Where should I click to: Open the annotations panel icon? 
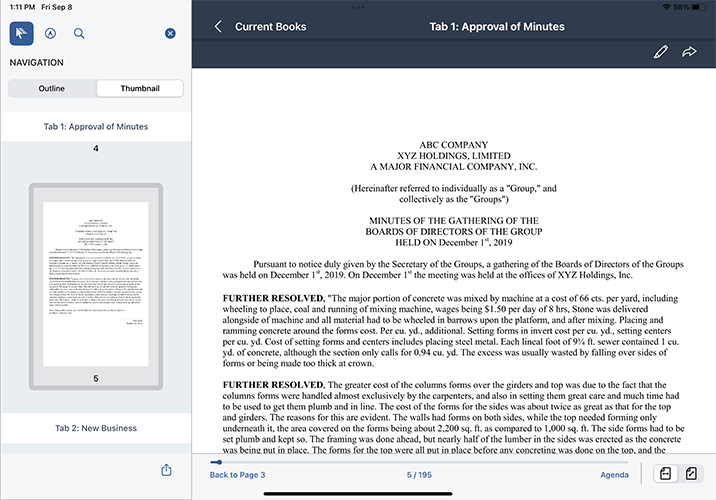pyautogui.click(x=50, y=33)
